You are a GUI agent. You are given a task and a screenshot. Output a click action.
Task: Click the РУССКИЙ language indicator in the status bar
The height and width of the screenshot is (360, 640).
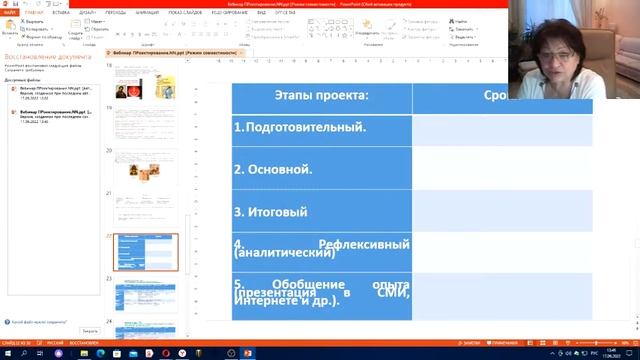click(x=55, y=343)
